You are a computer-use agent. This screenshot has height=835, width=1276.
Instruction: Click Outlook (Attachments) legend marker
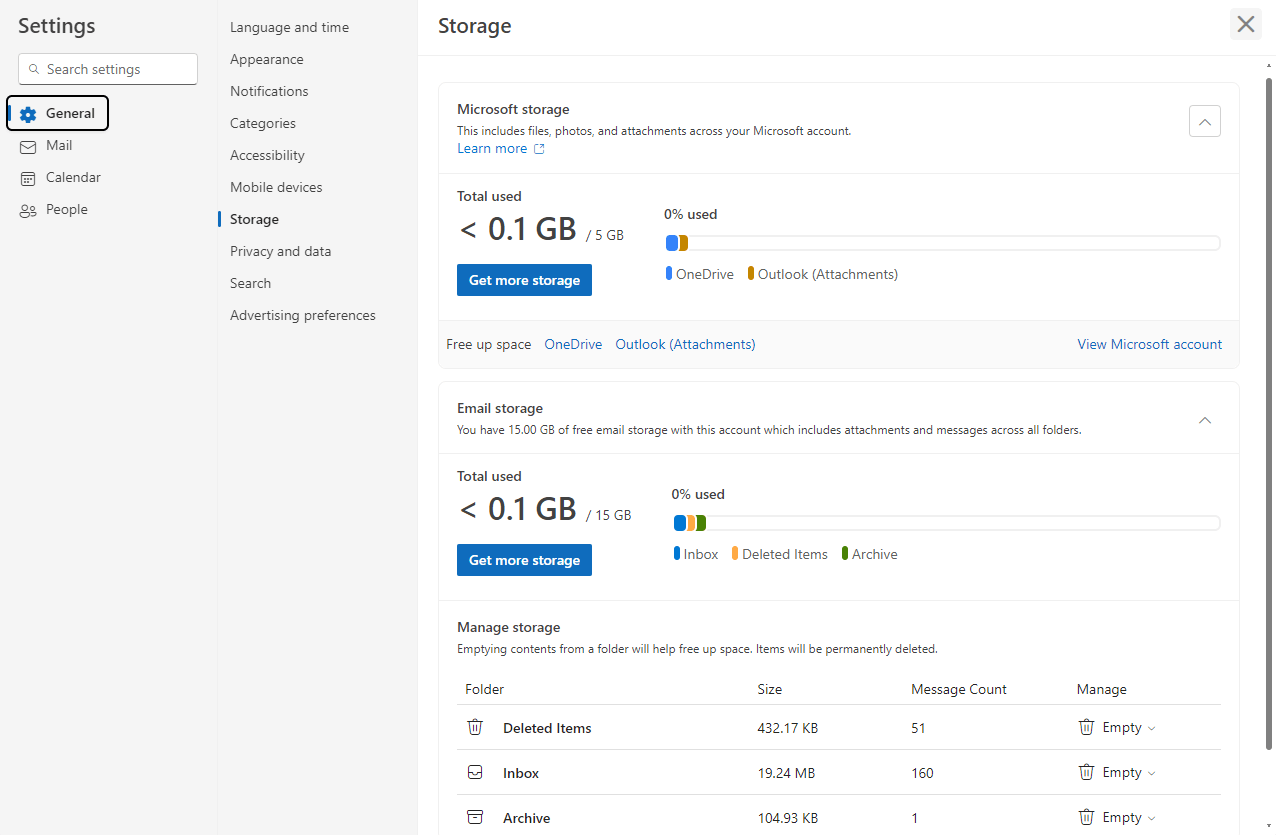(751, 274)
